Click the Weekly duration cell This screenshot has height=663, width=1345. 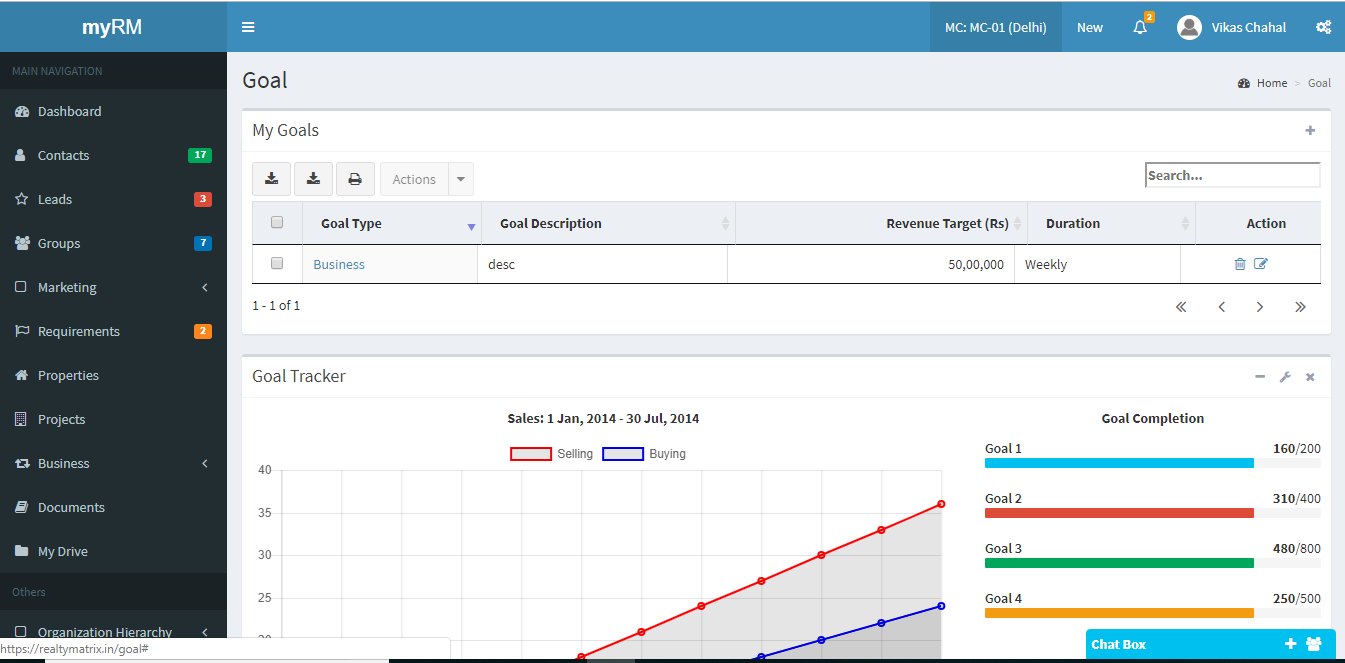[1097, 264]
